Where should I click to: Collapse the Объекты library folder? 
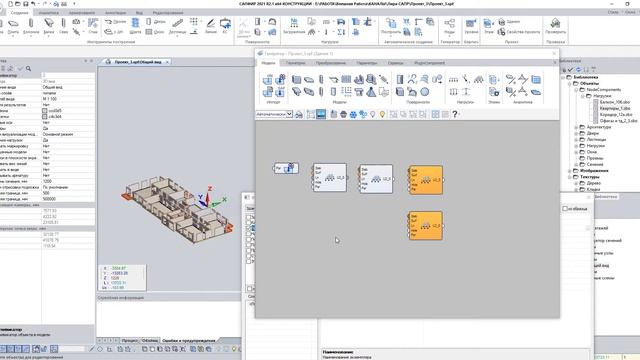pyautogui.click(x=570, y=83)
